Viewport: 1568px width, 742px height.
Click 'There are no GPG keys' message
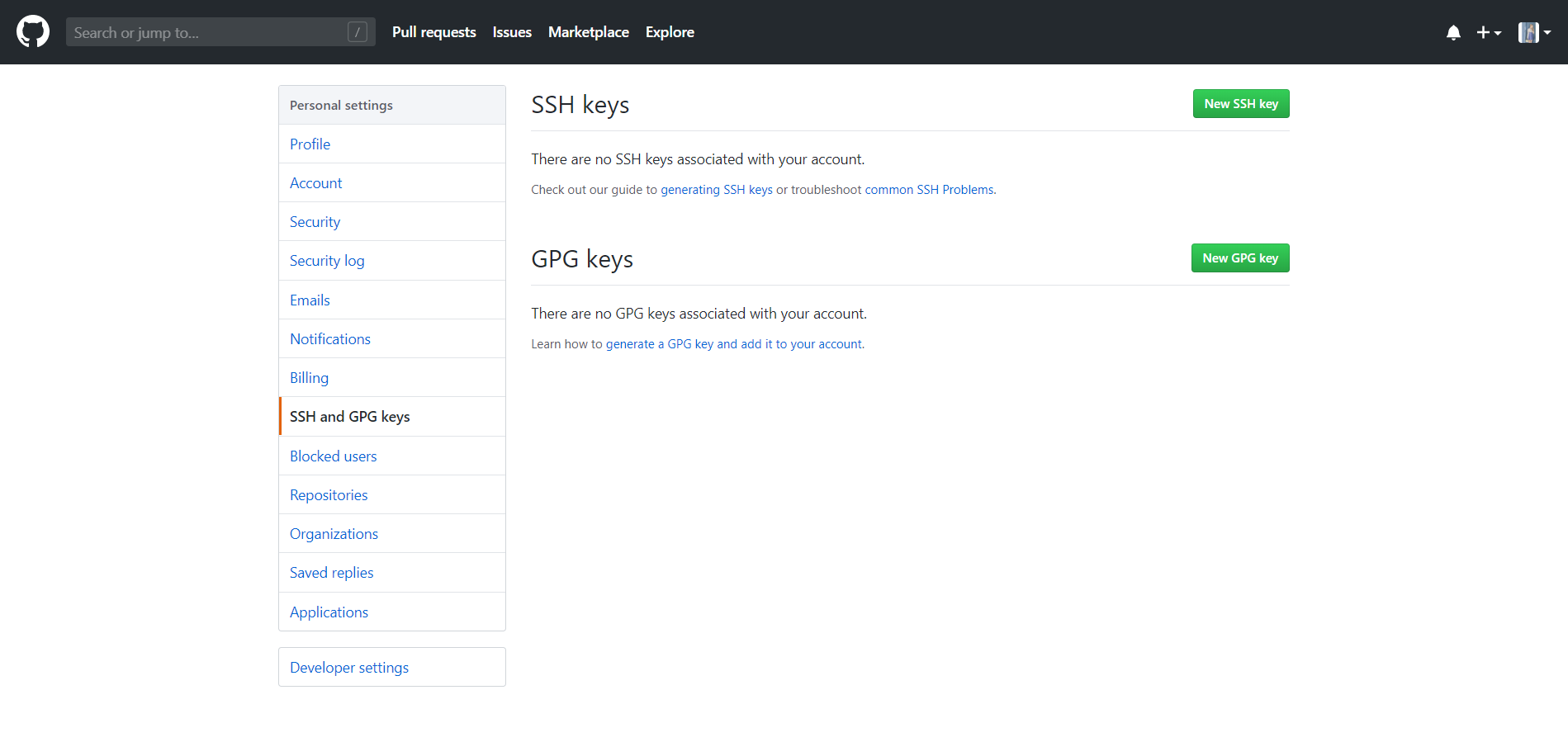click(699, 314)
